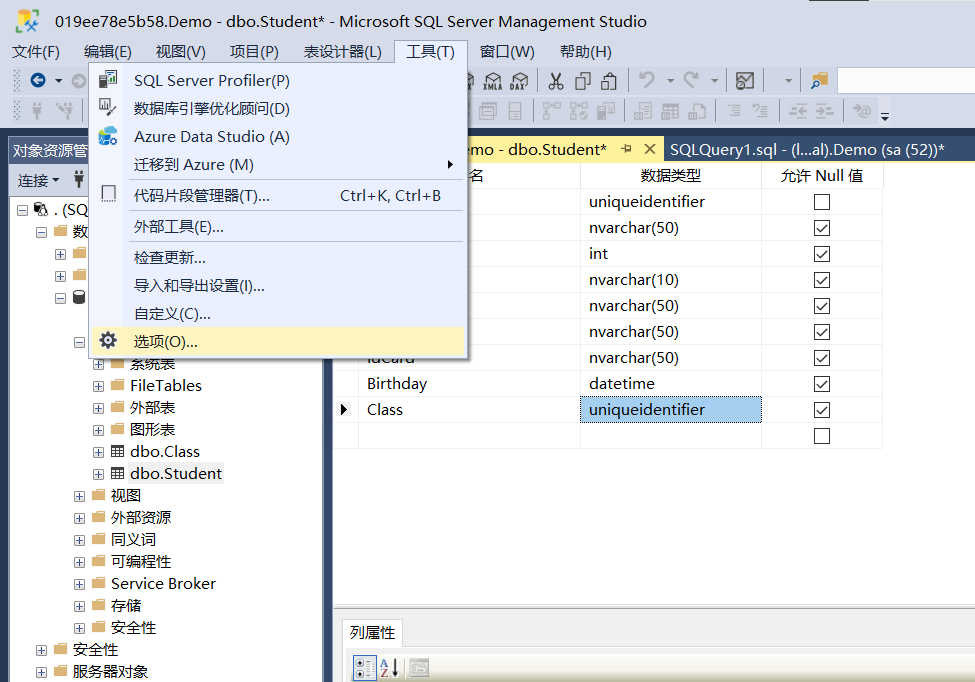
Task: Click the Cut scissors icon
Action: pyautogui.click(x=555, y=81)
